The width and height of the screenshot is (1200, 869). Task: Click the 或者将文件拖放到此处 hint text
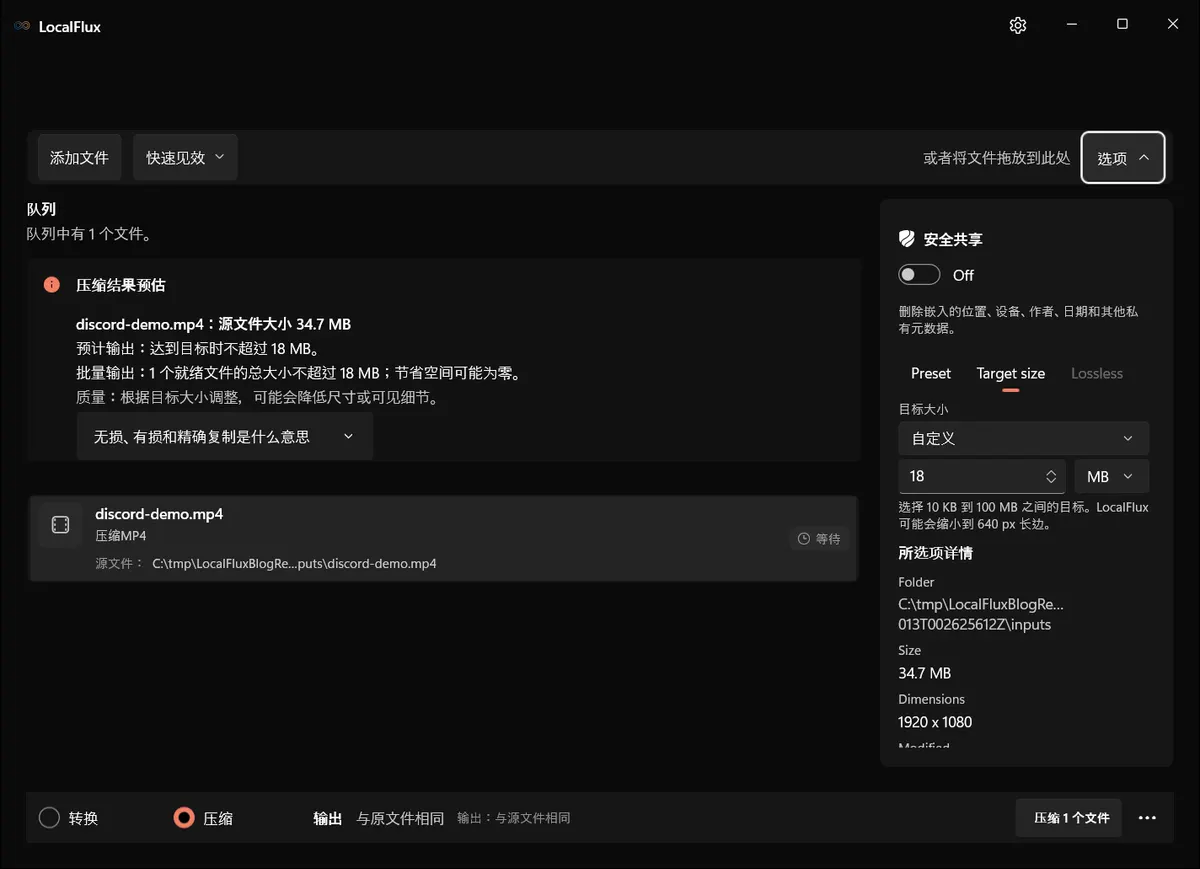click(x=997, y=158)
